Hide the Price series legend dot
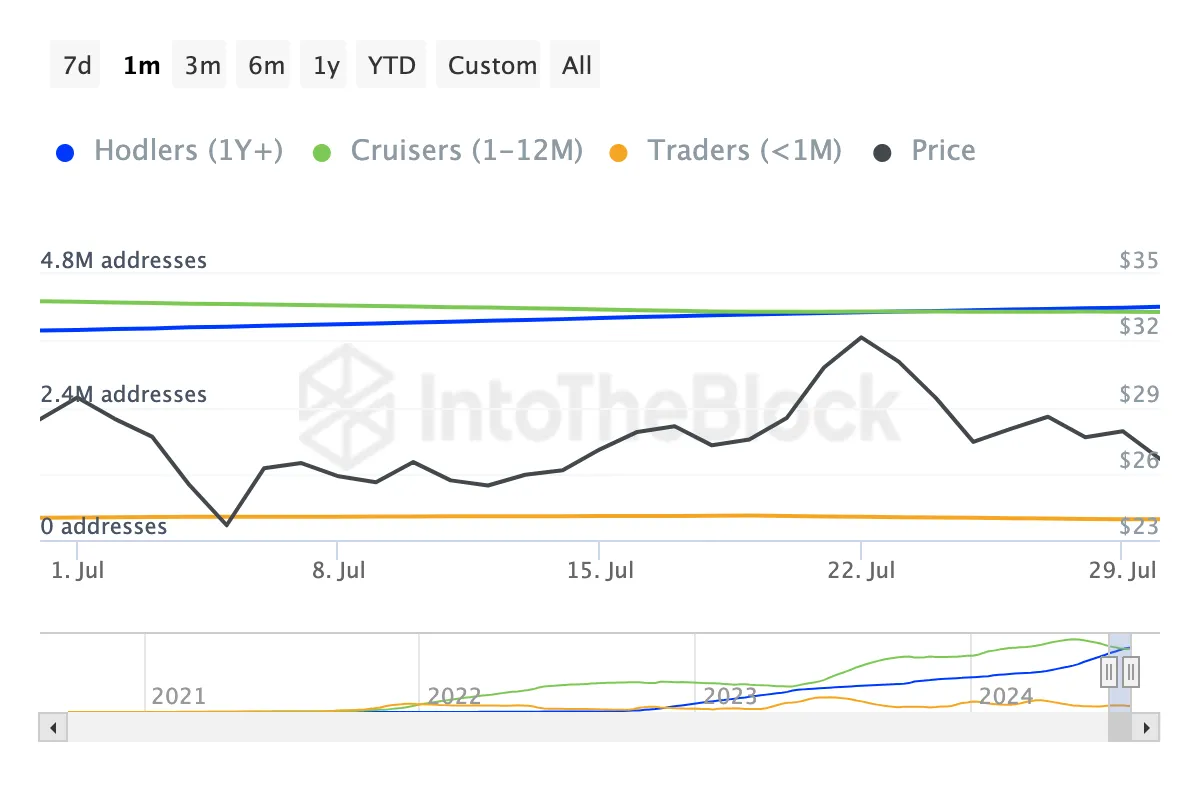This screenshot has width=1200, height=800. pyautogui.click(x=882, y=153)
